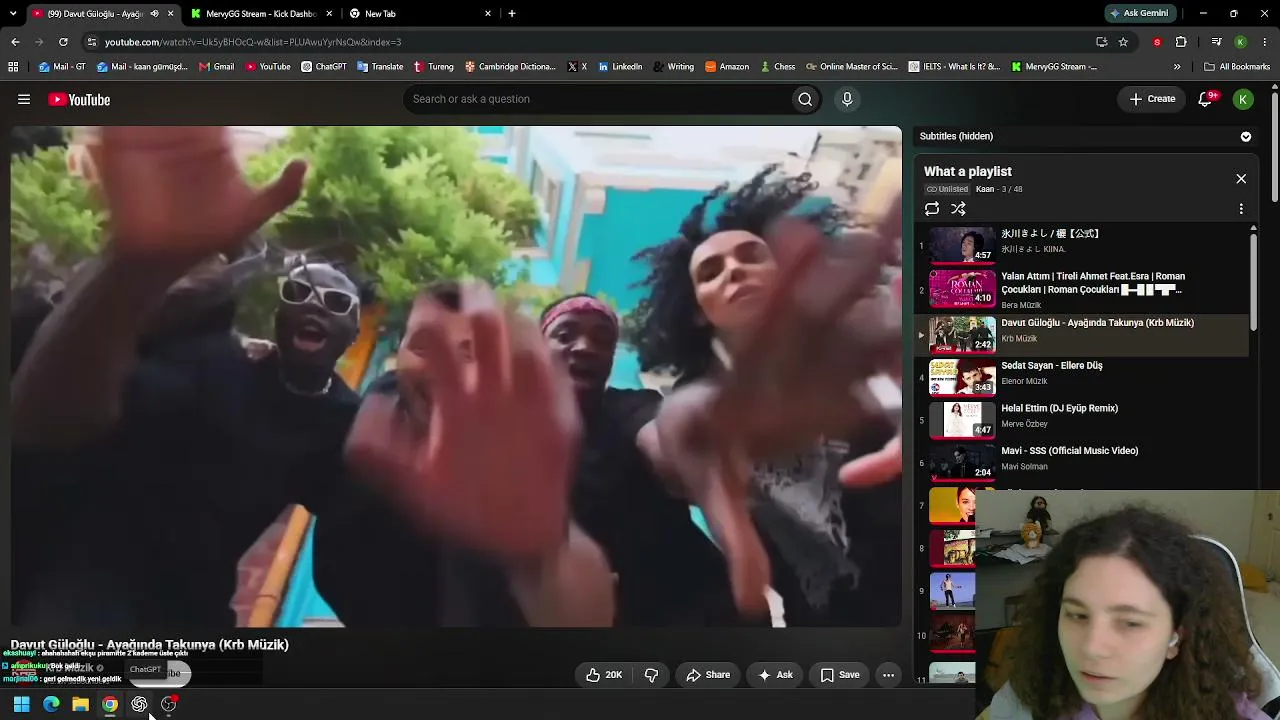Screen dimensions: 1280x720
Task: Shuffle the playlist
Action: [x=958, y=209]
